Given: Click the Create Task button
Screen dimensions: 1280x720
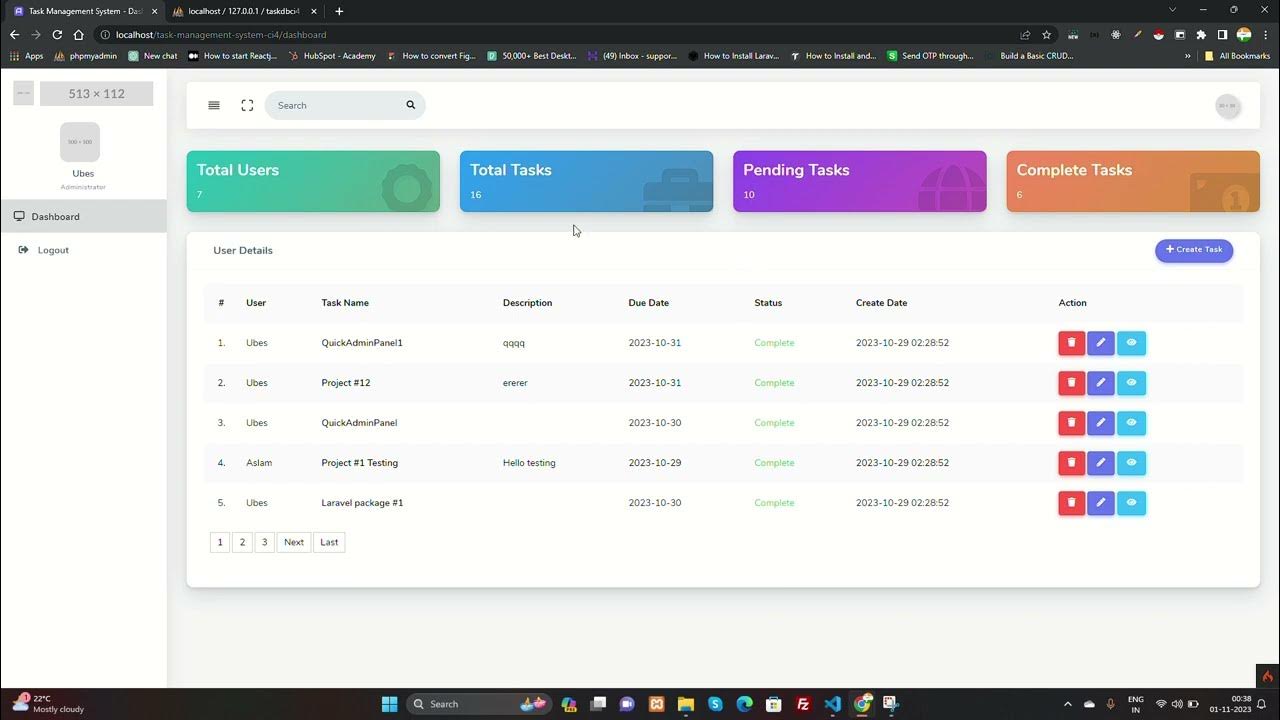Looking at the screenshot, I should (x=1194, y=250).
